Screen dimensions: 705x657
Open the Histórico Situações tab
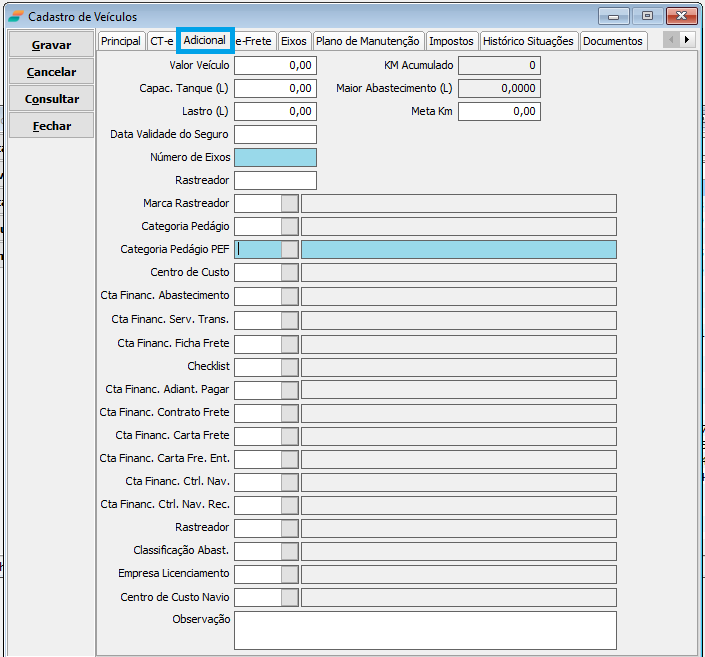tap(528, 41)
